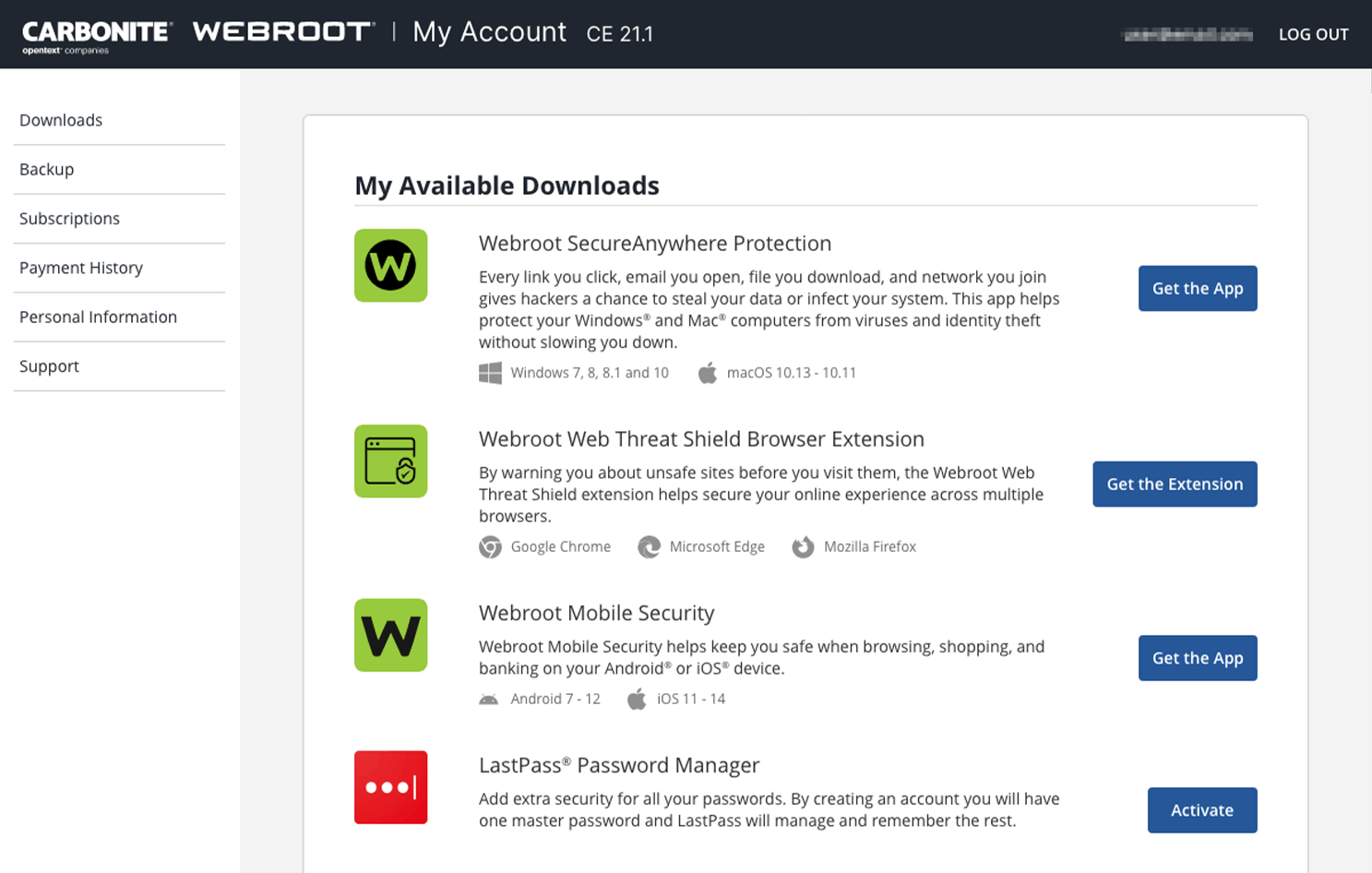The width and height of the screenshot is (1372, 873).
Task: Click the Web Threat Shield extension icon
Action: pyautogui.click(x=391, y=461)
